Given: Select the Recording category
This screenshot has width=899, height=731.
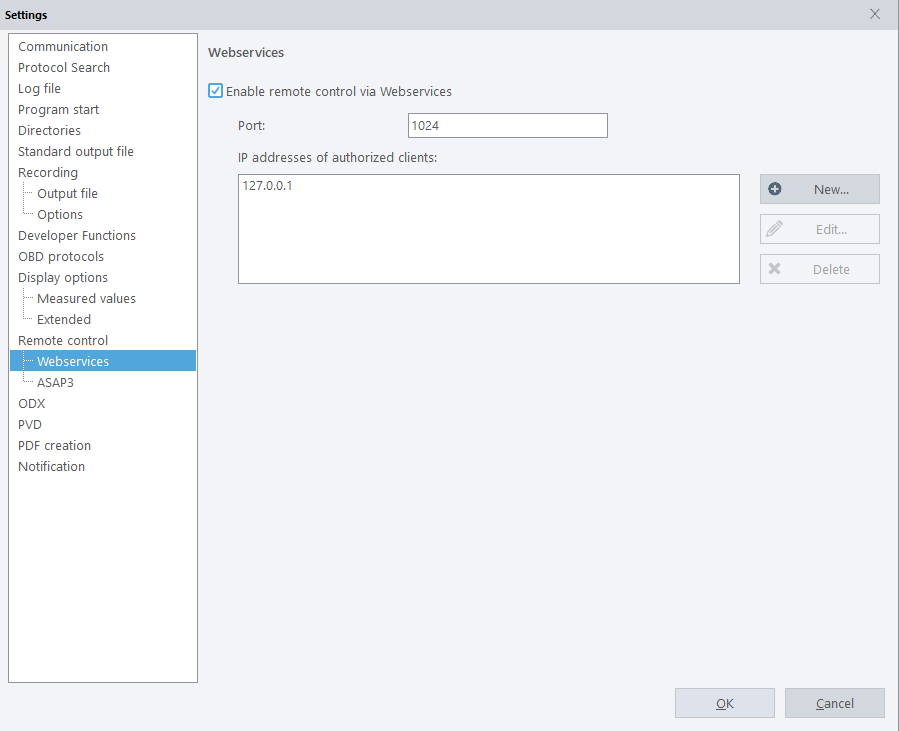Looking at the screenshot, I should [x=48, y=173].
